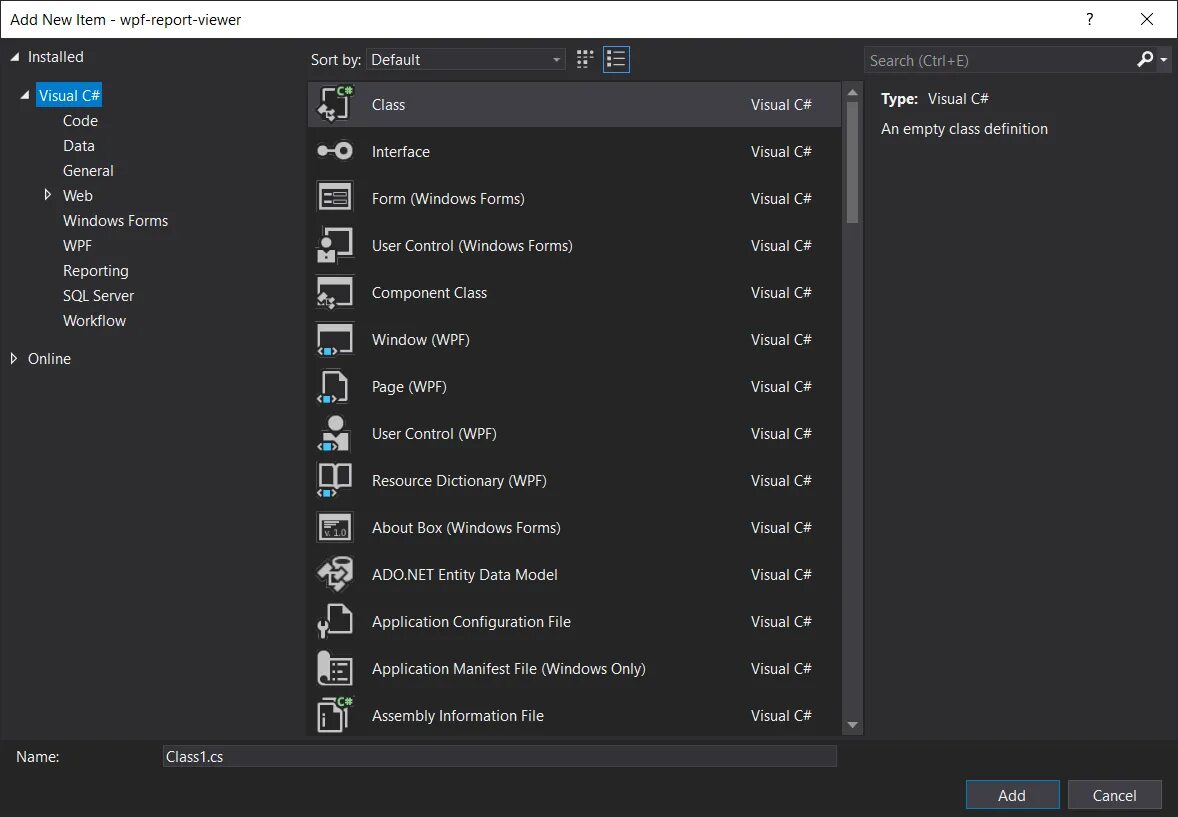This screenshot has height=817, width=1178.
Task: Click 'Interface' template name text
Action: coord(400,151)
